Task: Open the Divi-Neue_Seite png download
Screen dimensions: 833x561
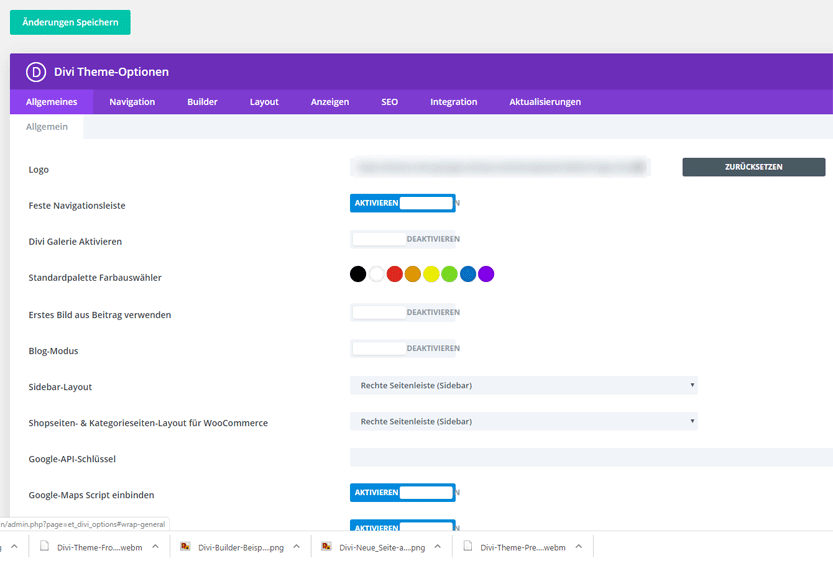Action: [382, 547]
